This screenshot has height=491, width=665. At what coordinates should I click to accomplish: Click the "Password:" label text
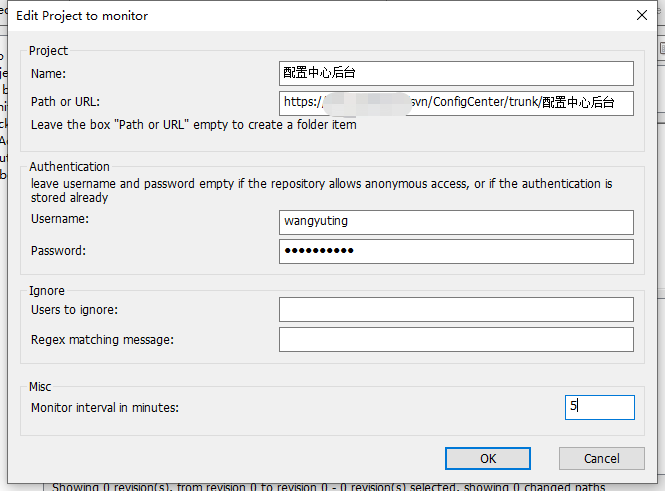(58, 251)
